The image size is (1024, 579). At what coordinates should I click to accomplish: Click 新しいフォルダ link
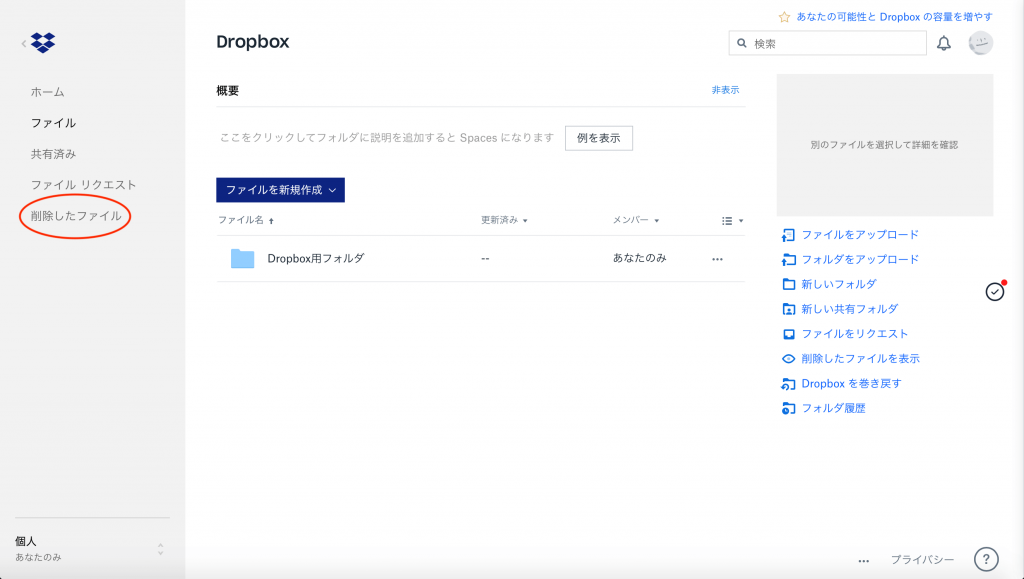point(839,284)
